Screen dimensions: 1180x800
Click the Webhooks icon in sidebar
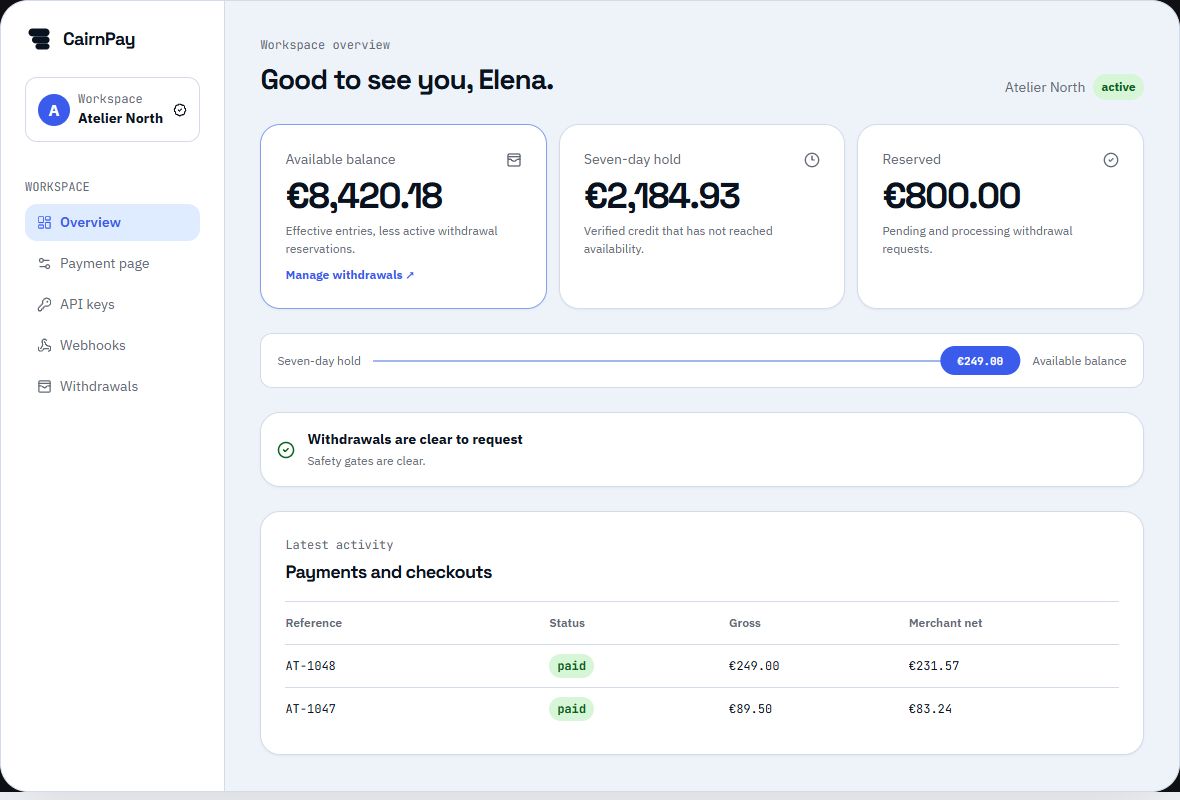44,345
